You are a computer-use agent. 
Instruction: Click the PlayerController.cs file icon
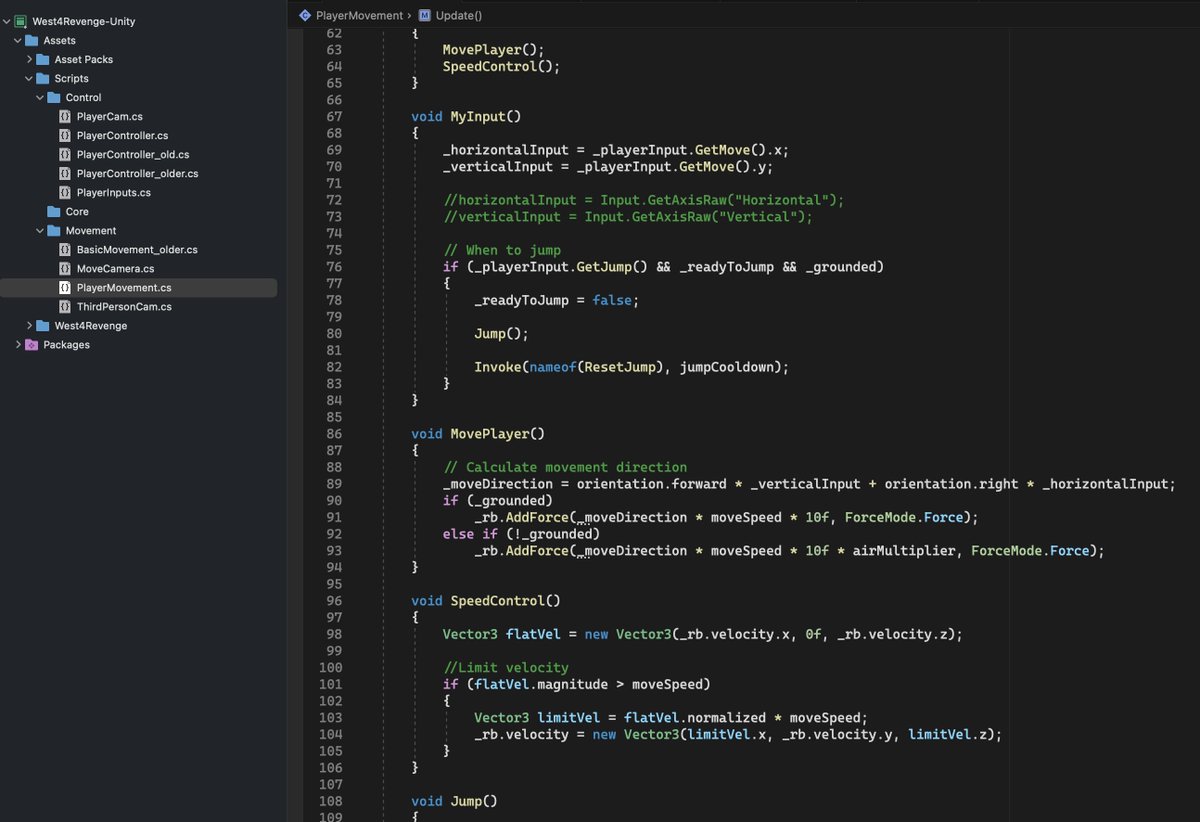[65, 135]
